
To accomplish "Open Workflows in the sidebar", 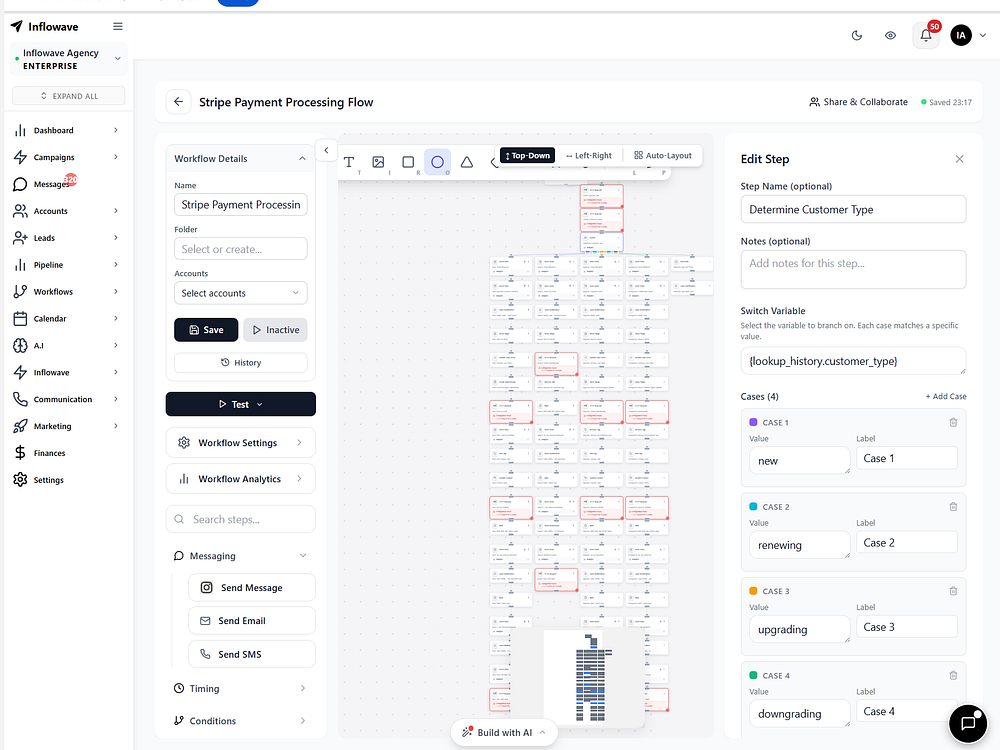I will (x=66, y=291).
